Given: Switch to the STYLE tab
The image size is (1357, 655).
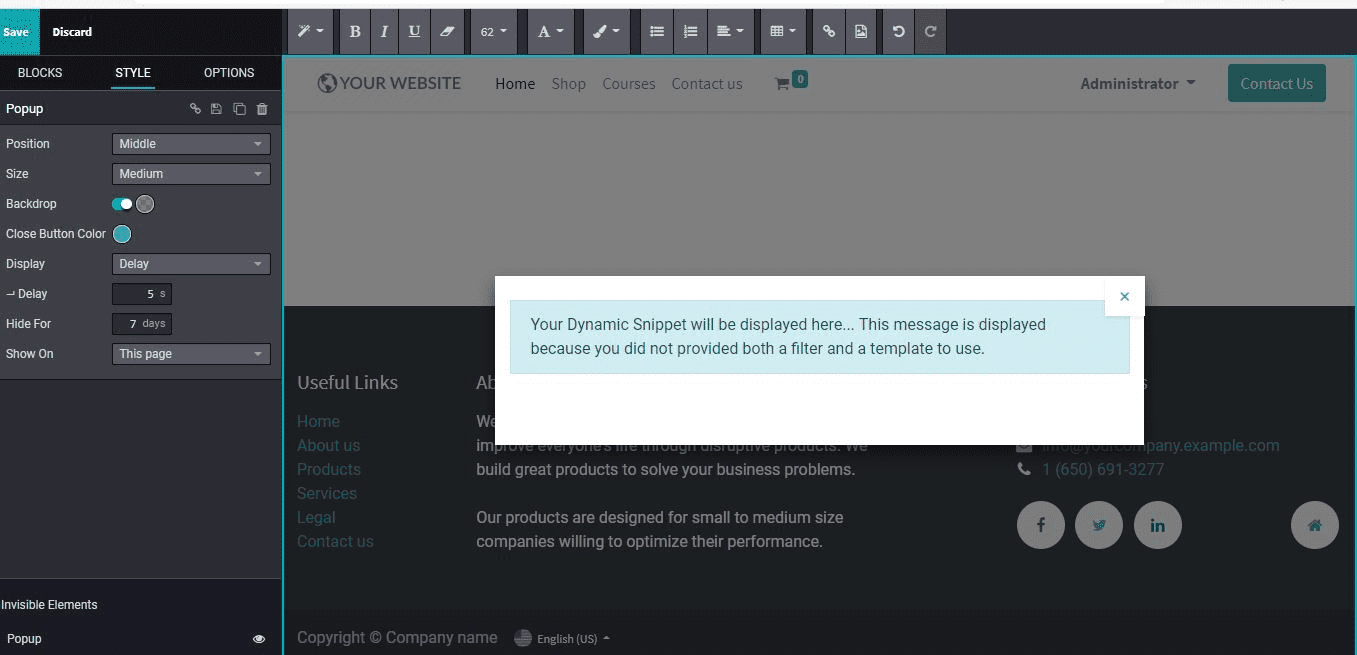Looking at the screenshot, I should pyautogui.click(x=133, y=73).
